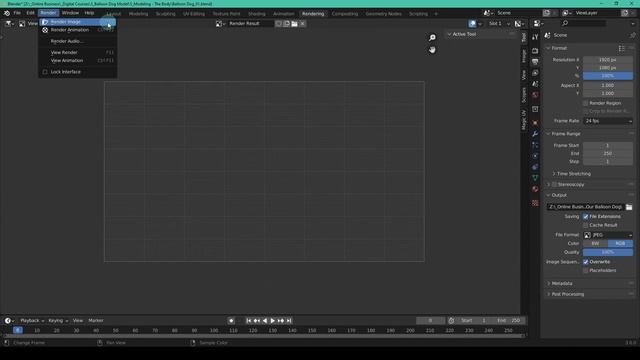The image size is (640, 360).
Task: Switch to the Geometry Nodes workspace tab
Action: tap(383, 14)
